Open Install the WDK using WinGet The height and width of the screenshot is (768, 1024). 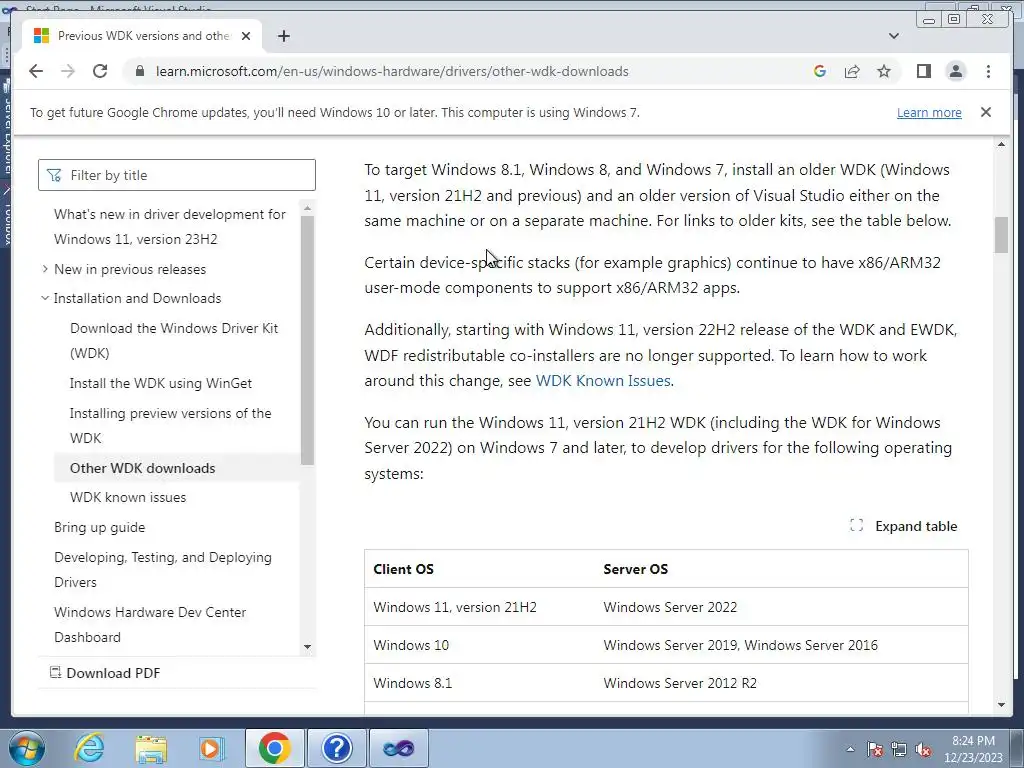pyautogui.click(x=161, y=383)
